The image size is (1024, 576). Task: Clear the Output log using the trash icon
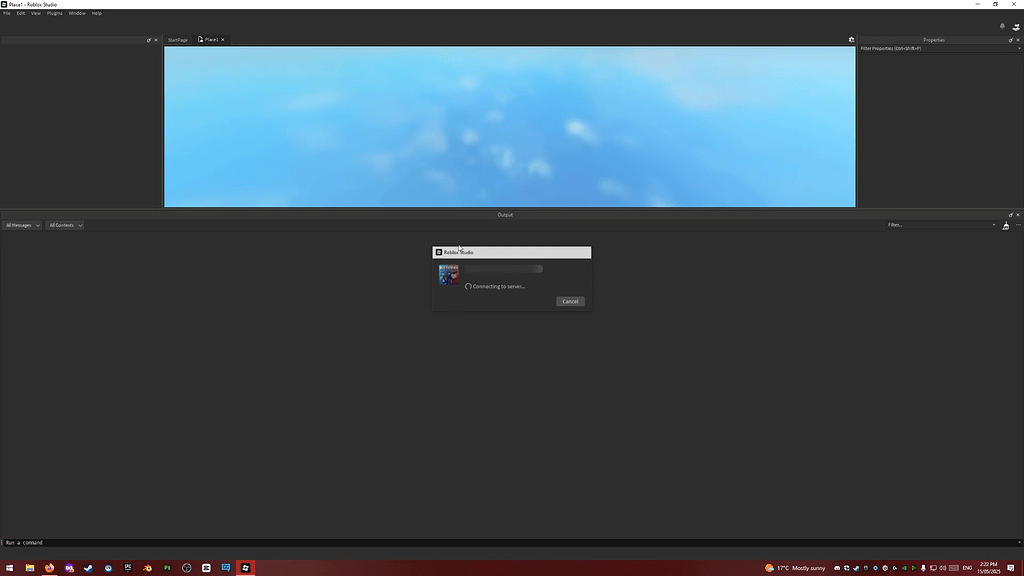[1005, 225]
